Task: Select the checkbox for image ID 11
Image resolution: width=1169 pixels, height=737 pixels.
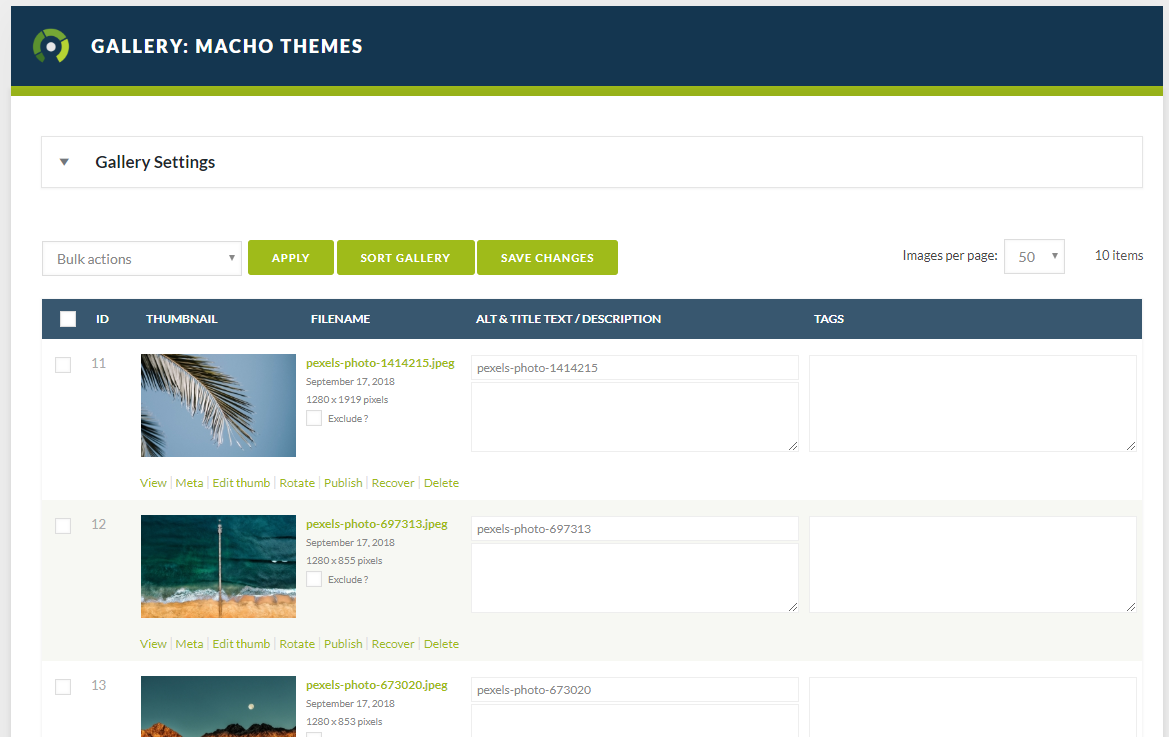Action: (63, 365)
